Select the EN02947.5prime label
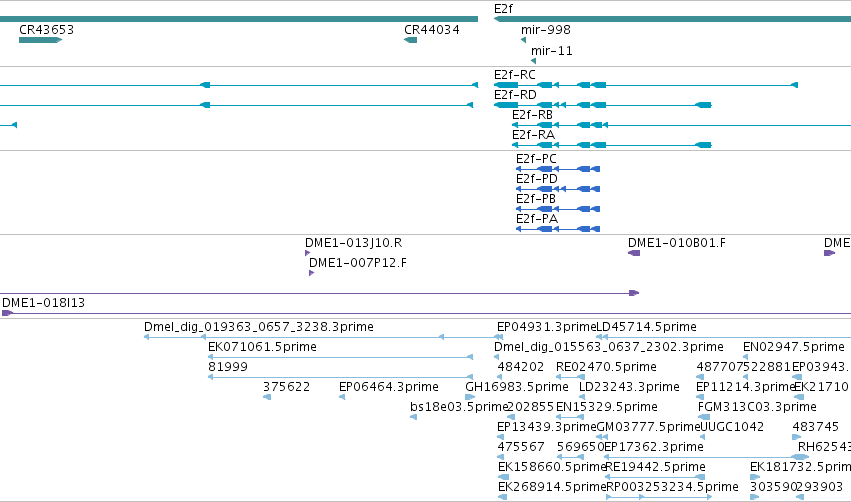Viewport: 851px width, 502px height. coord(793,347)
